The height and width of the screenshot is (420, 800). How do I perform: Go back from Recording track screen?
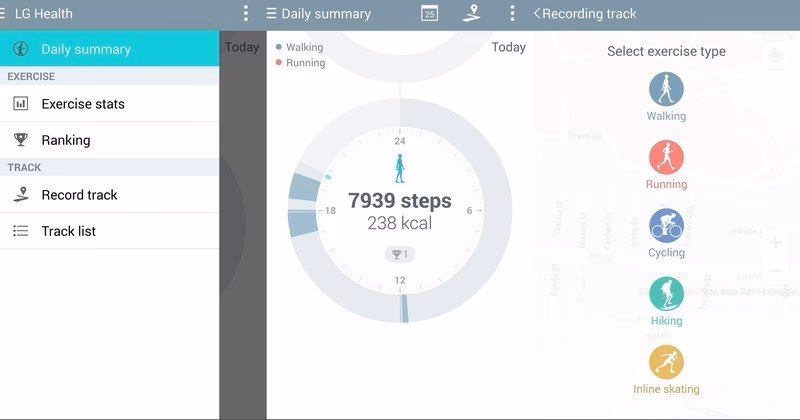pos(537,14)
